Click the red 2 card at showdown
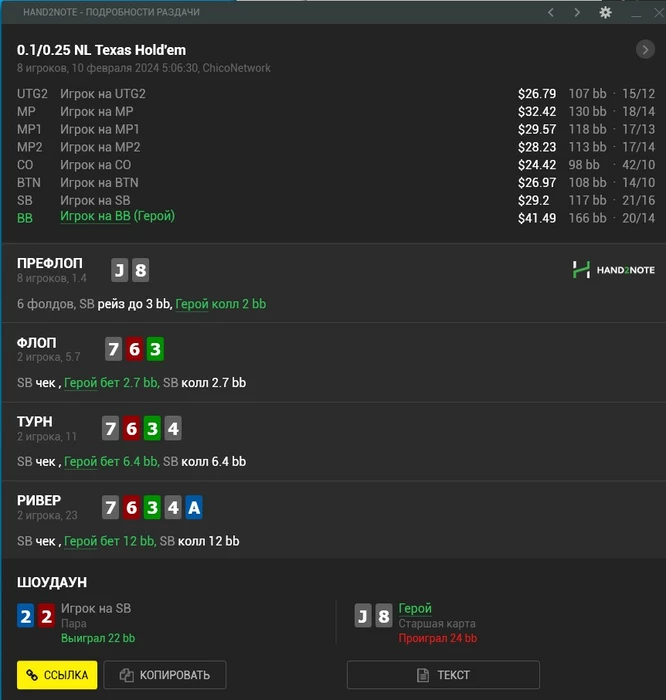This screenshot has width=666, height=700. click(46, 616)
